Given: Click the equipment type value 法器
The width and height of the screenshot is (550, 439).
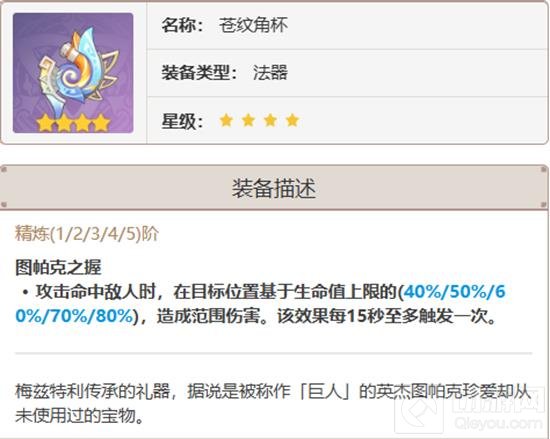Looking at the screenshot, I should click(x=270, y=73).
